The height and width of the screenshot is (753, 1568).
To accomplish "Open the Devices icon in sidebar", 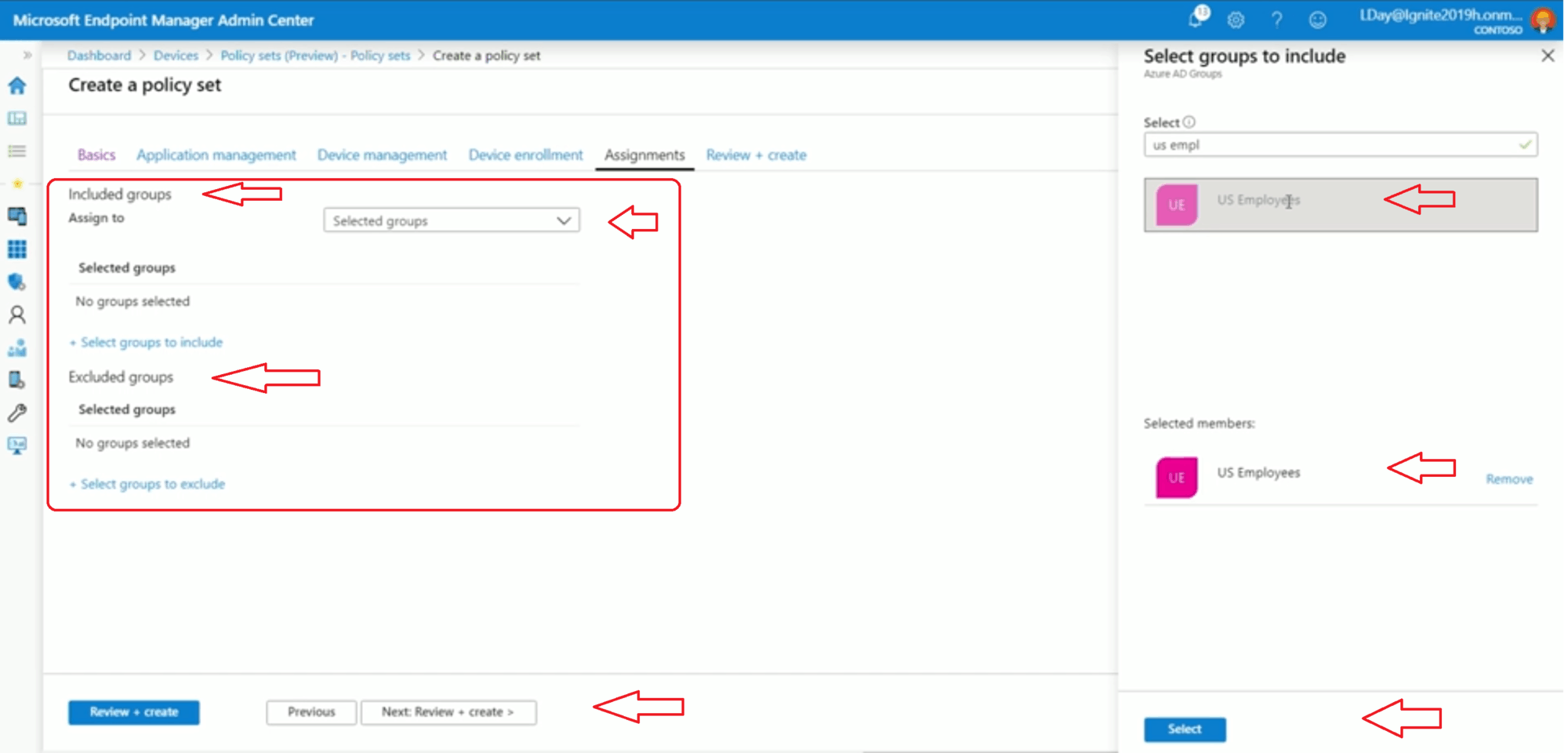I will pos(16,216).
